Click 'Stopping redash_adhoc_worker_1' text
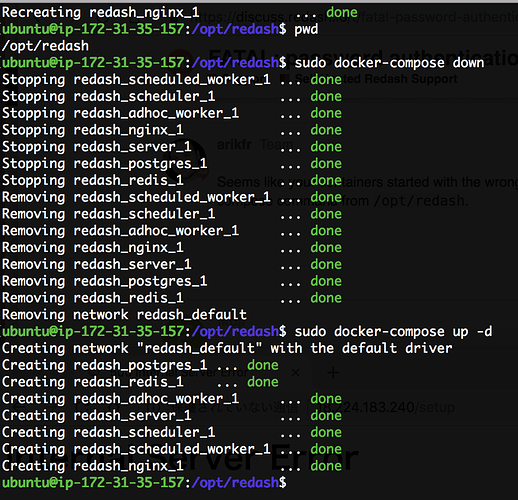 pos(120,113)
